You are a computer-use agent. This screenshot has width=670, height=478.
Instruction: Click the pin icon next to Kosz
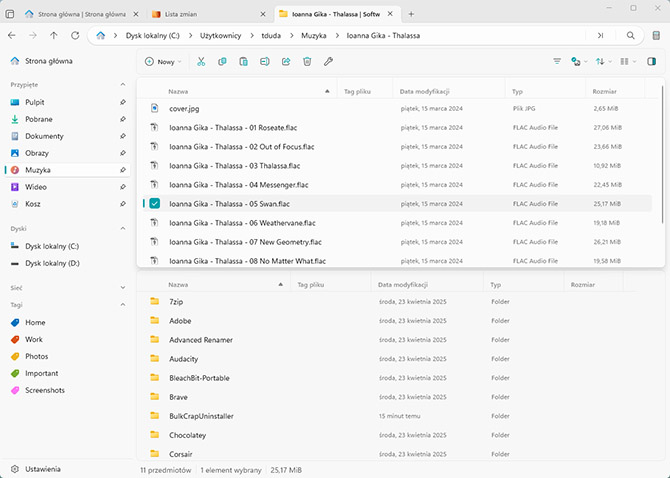coord(123,204)
